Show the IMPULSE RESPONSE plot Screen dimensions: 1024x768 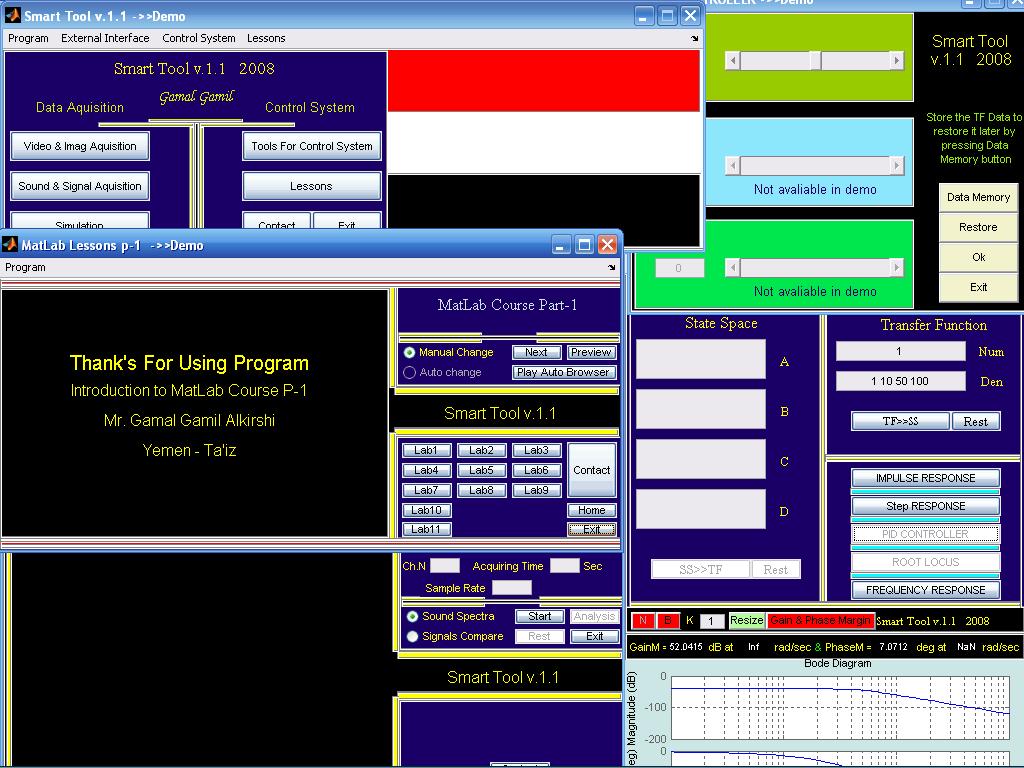(x=925, y=478)
